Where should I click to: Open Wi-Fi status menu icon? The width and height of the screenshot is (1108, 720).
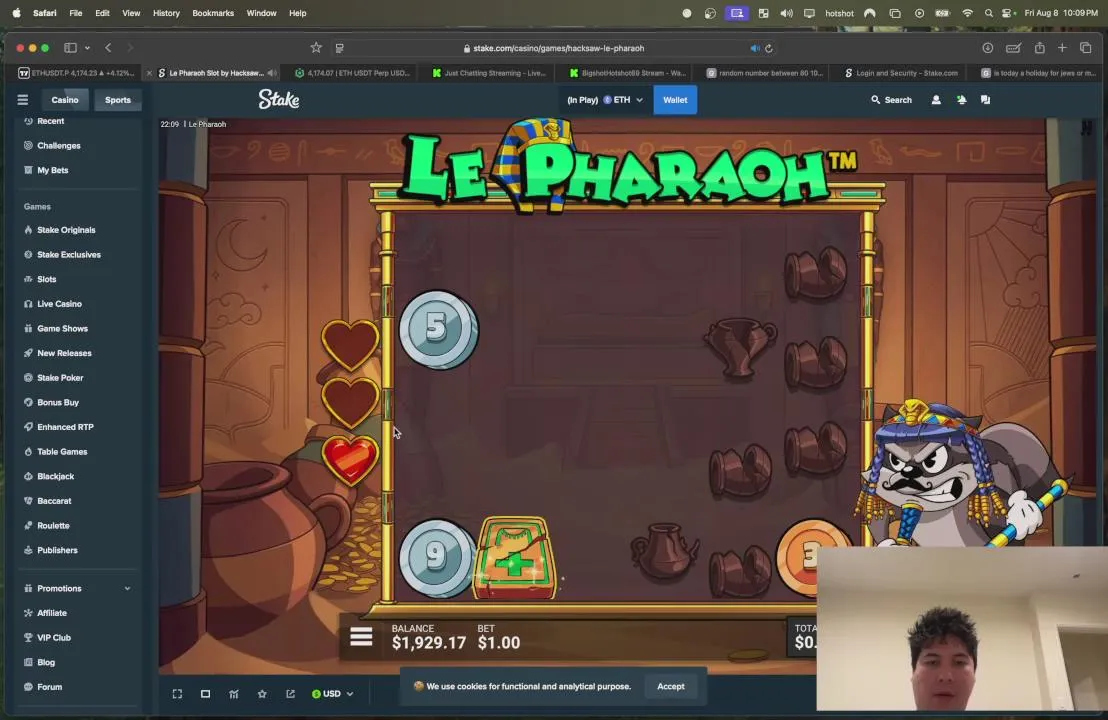click(967, 13)
